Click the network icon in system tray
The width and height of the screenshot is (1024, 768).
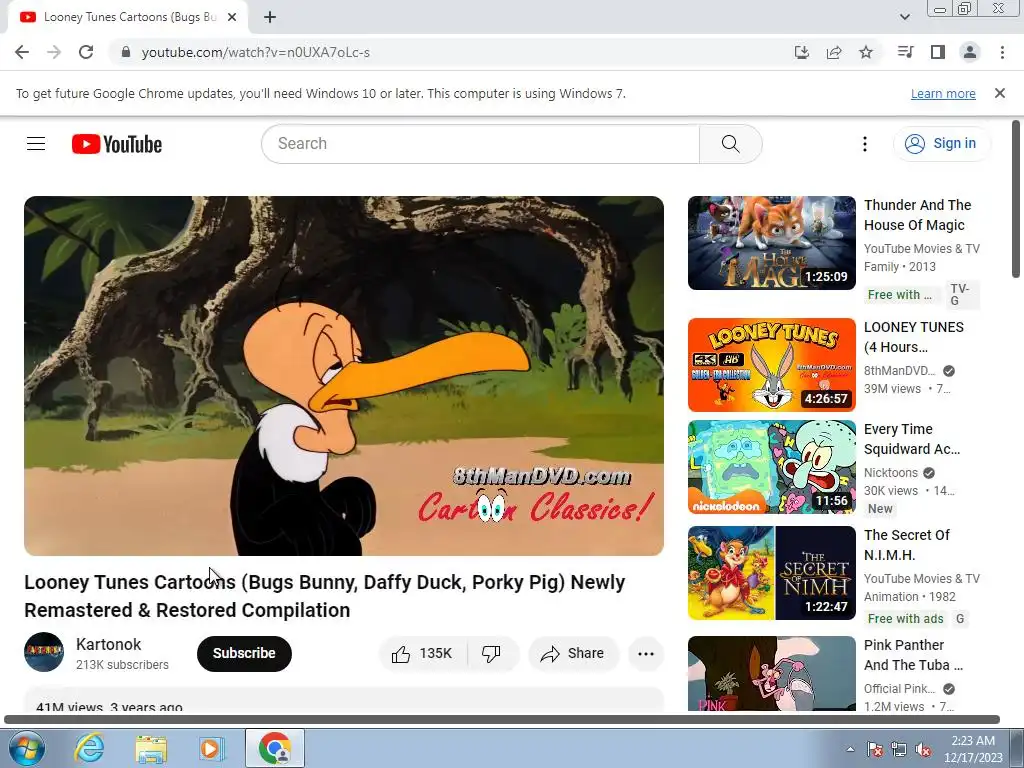point(899,750)
